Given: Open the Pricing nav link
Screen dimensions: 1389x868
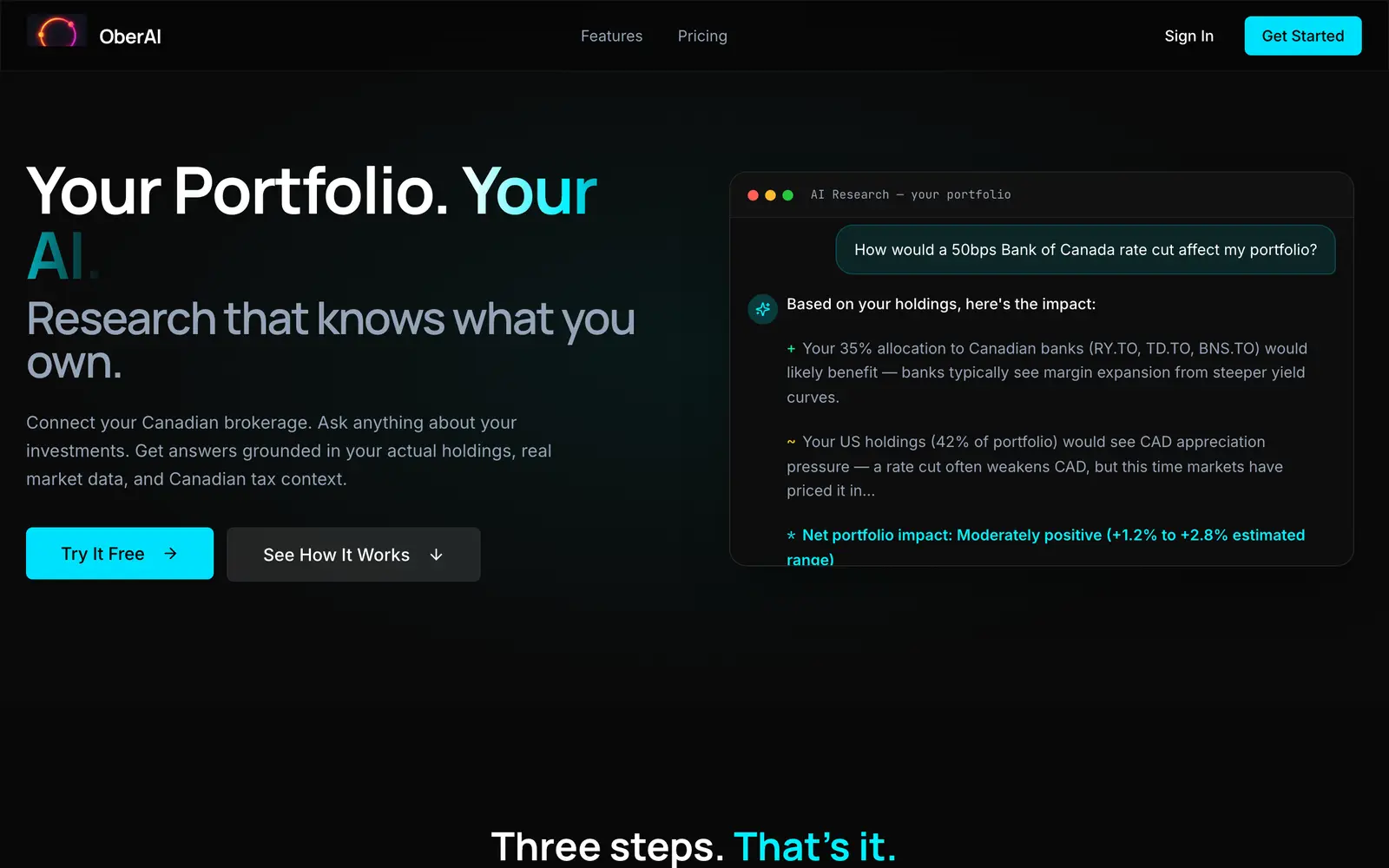Looking at the screenshot, I should [702, 36].
